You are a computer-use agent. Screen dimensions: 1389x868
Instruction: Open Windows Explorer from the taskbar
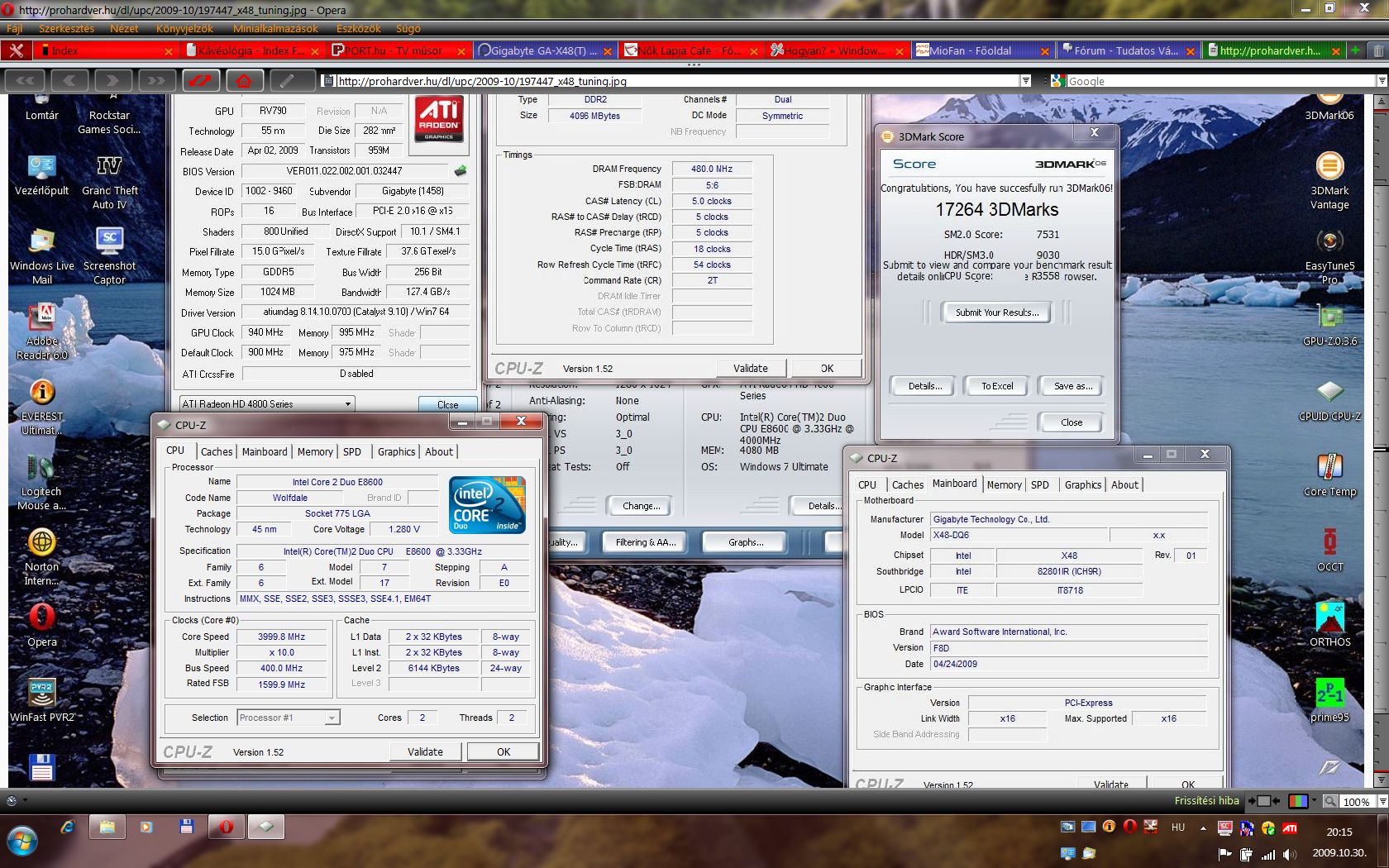point(107,827)
